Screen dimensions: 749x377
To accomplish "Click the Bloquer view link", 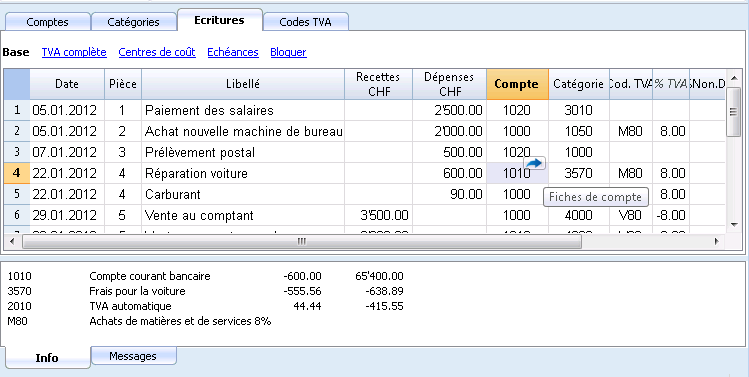I will (x=288, y=52).
